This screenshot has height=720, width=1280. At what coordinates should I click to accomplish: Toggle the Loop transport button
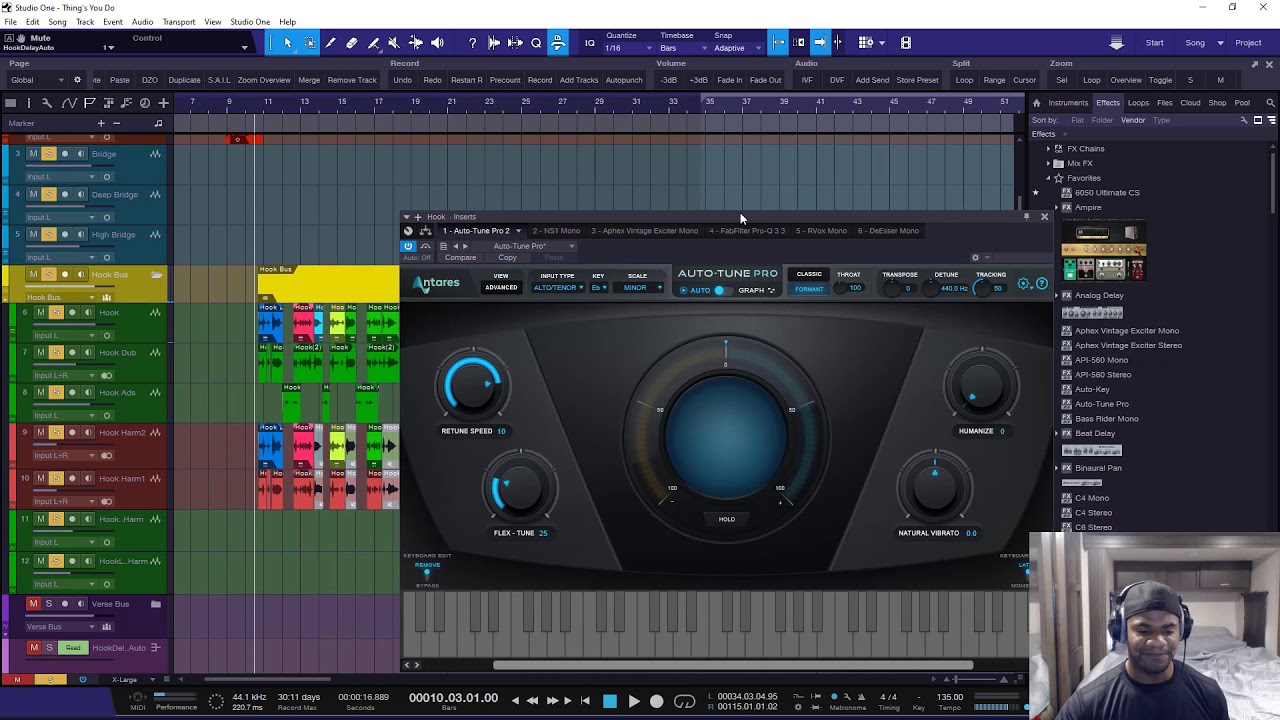(x=684, y=701)
